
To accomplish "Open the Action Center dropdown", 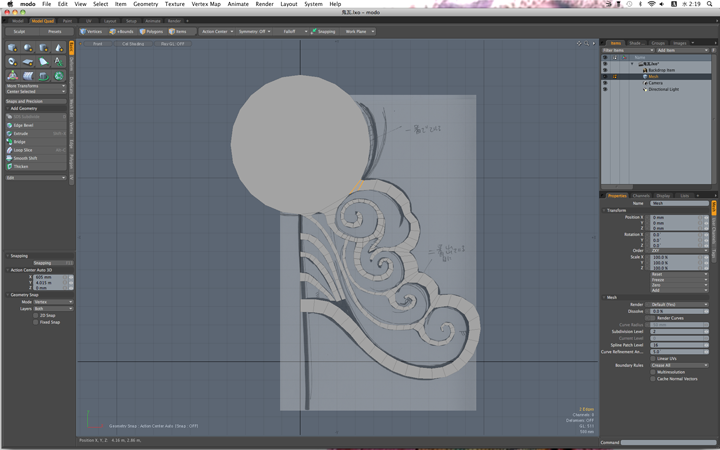I will point(217,31).
